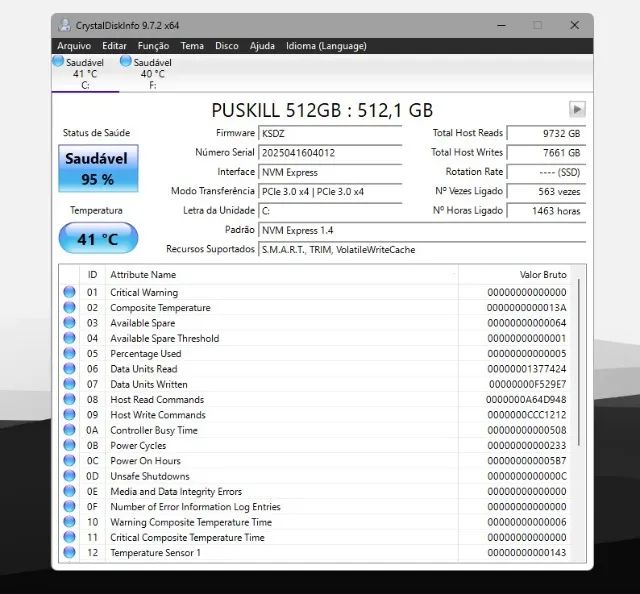Click status orb for Host Write Commands row

coord(69,414)
